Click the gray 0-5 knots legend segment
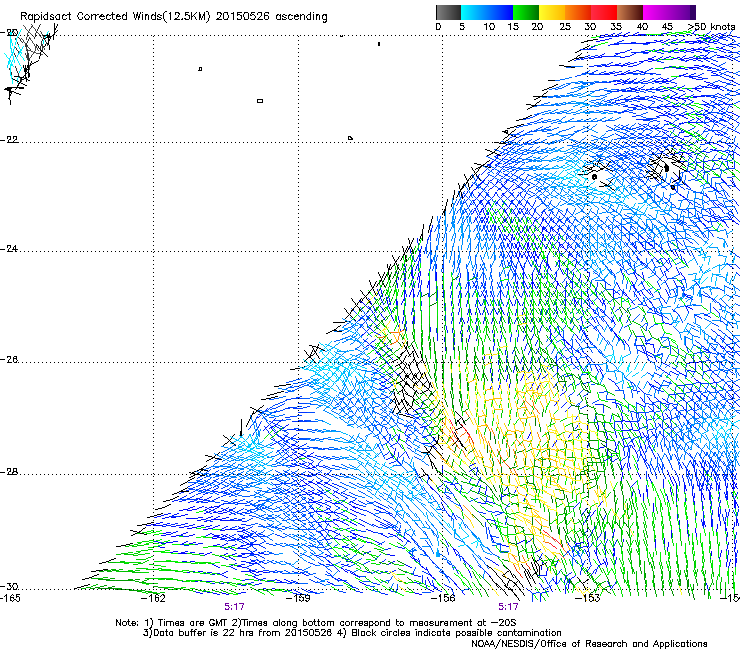This screenshot has width=740, height=650. [x=448, y=12]
